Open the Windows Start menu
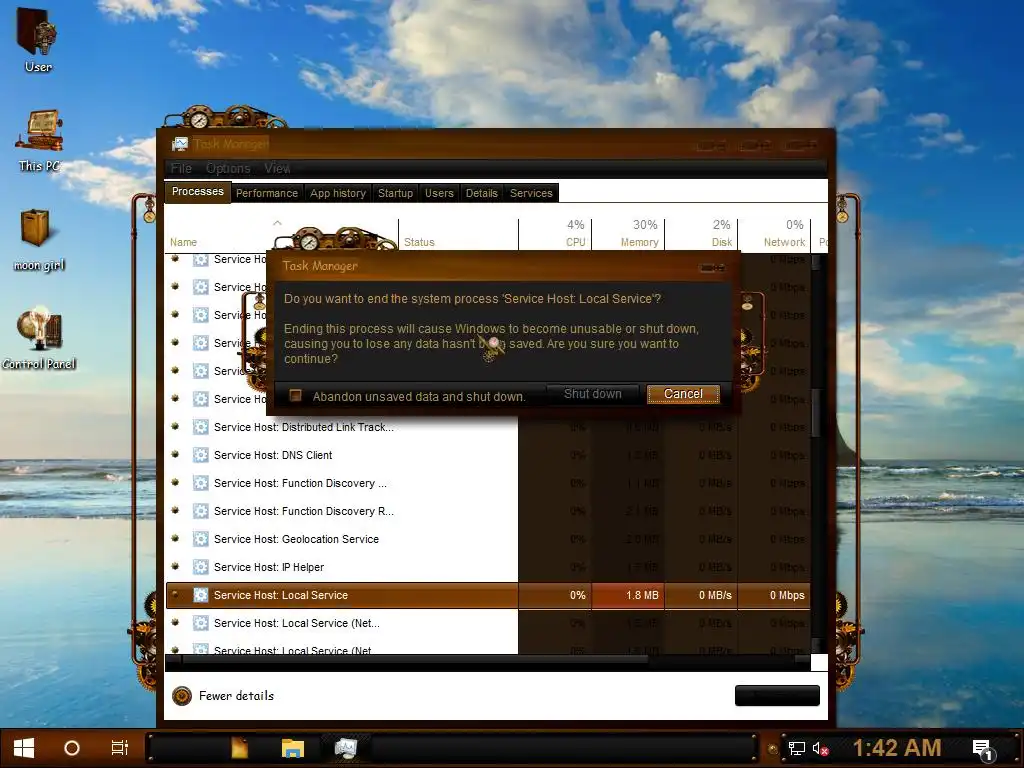The image size is (1024, 768). 24,748
